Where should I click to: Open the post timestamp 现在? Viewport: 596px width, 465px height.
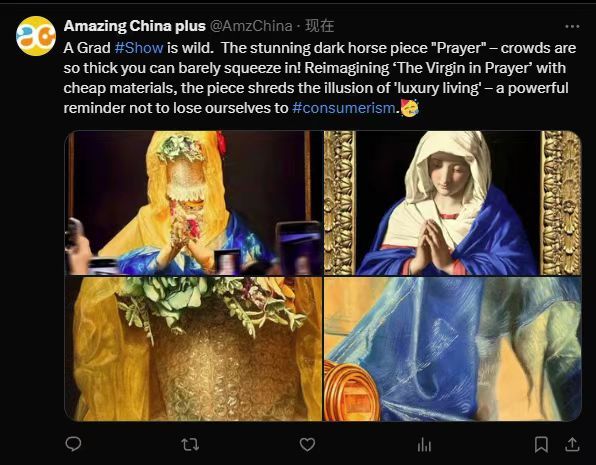[320, 26]
